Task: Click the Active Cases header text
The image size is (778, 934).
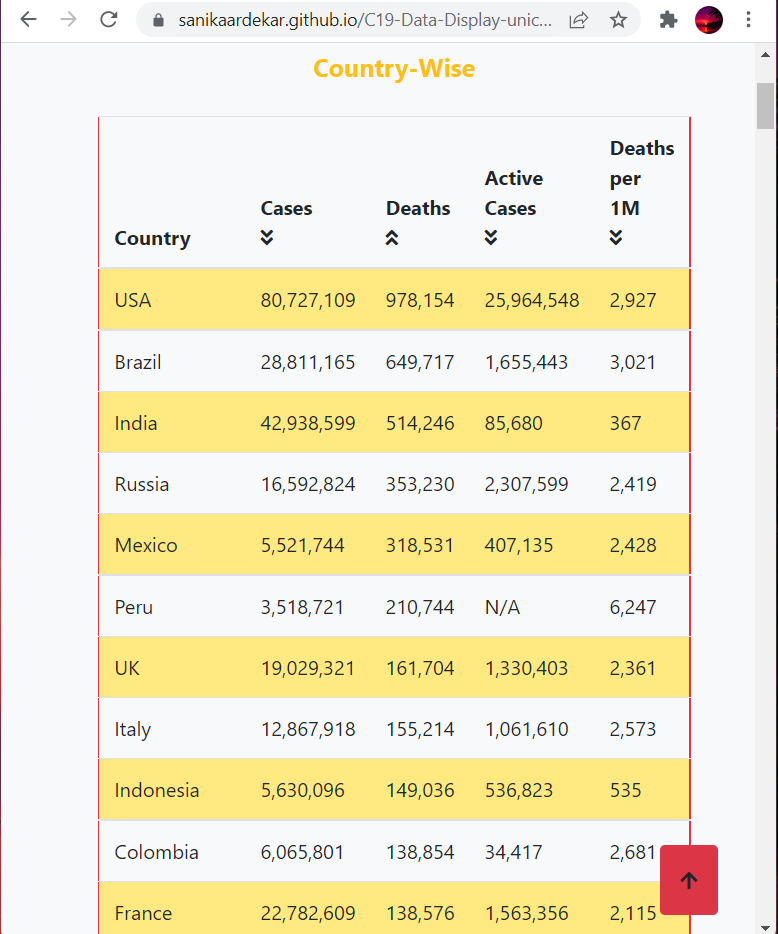Action: tap(514, 193)
